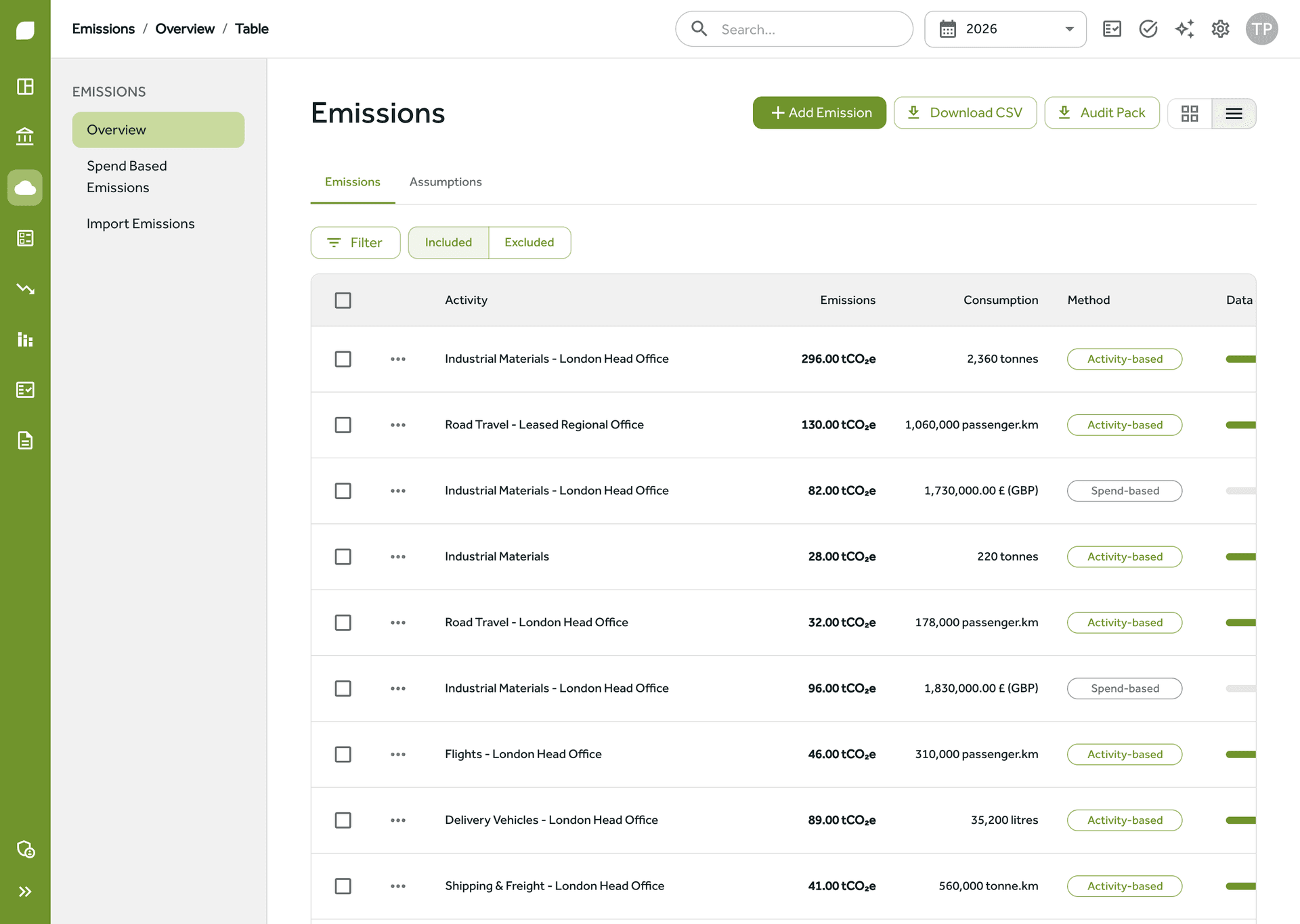This screenshot has height=924, width=1300.
Task: Click the app logo icon in the sidebar
Action: tap(25, 30)
